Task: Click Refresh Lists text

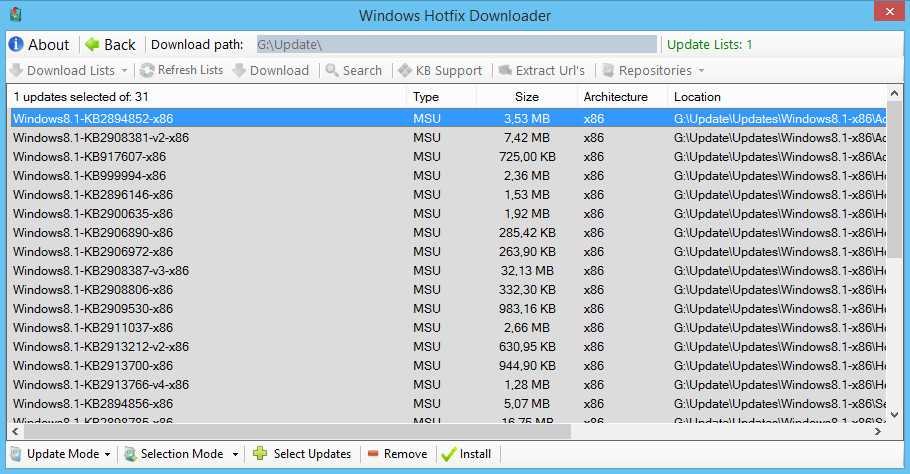Action: pos(190,70)
